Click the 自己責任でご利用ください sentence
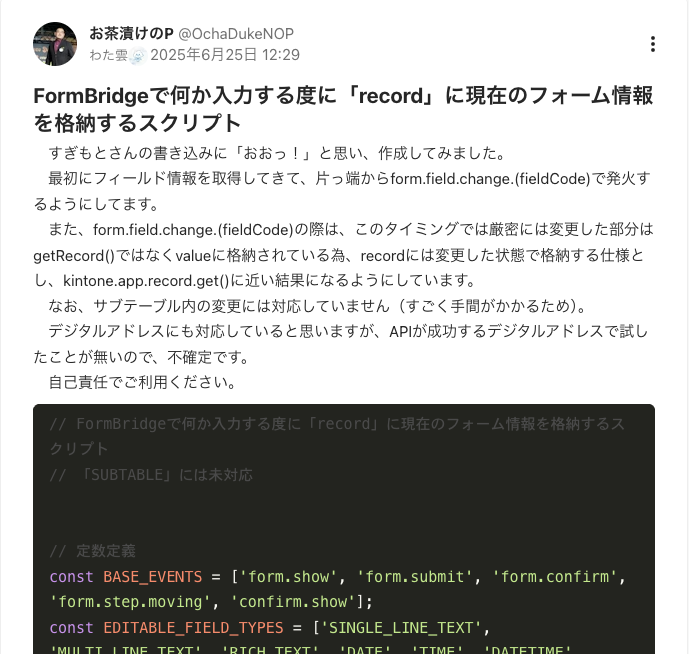This screenshot has height=654, width=689. [x=142, y=381]
